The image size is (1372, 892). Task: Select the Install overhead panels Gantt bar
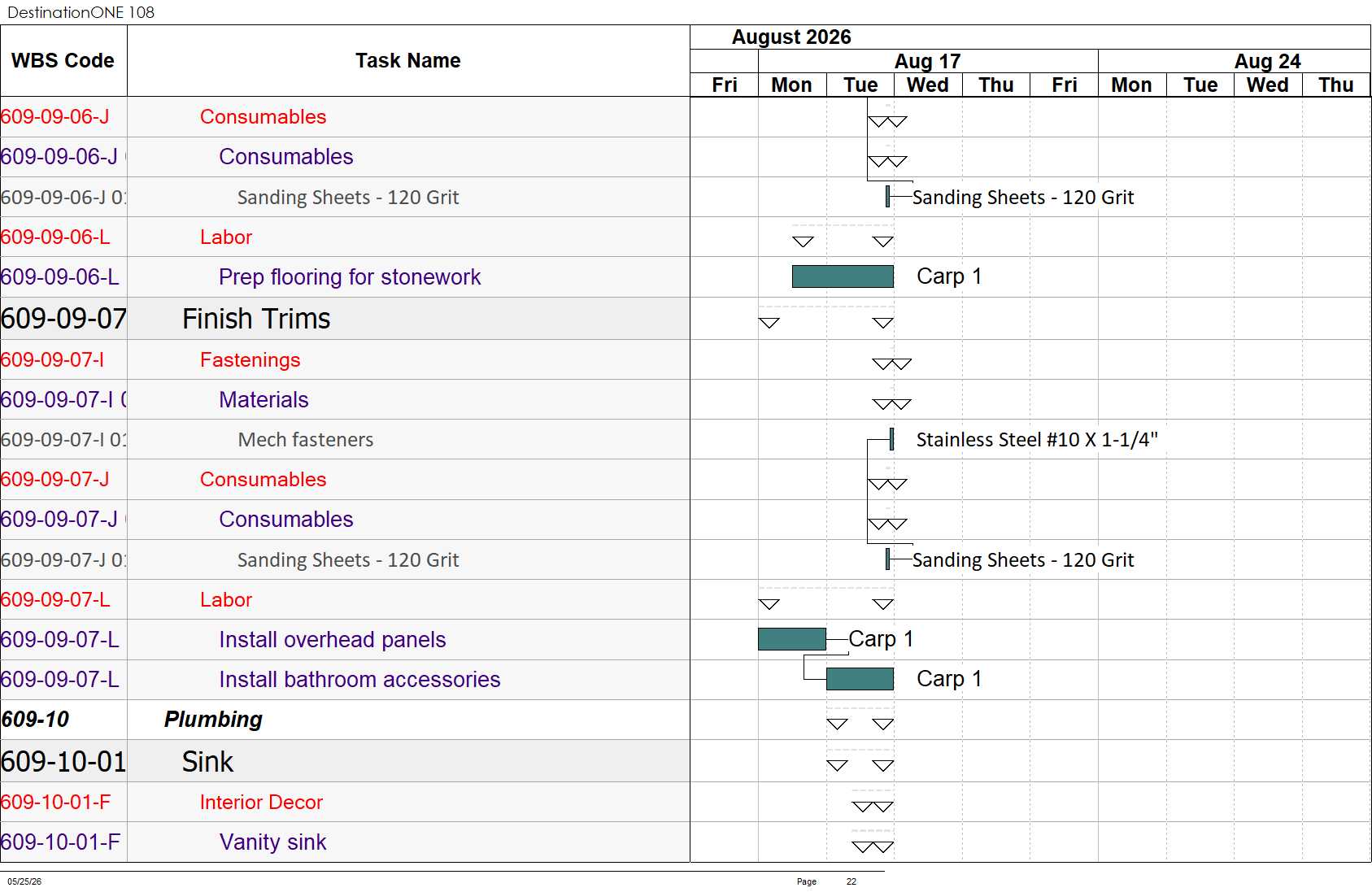(792, 639)
